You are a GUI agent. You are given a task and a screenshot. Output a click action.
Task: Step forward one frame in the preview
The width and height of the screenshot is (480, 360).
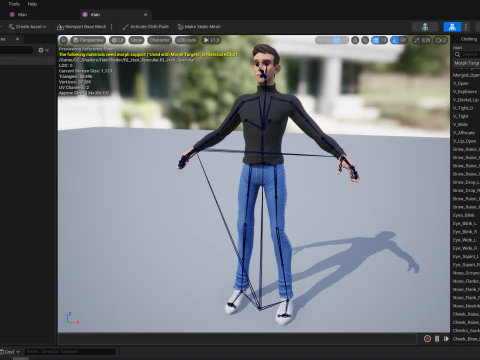tap(446, 339)
